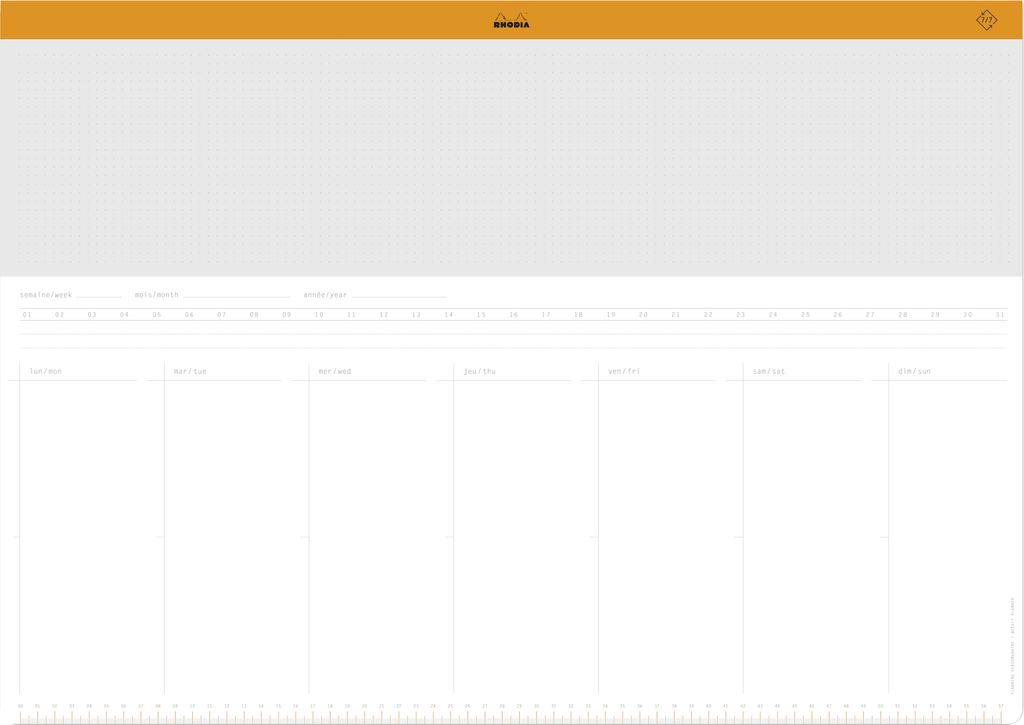Screen dimensions: 1024x725
Task: Select date 22 in the number row
Action: coord(708,313)
